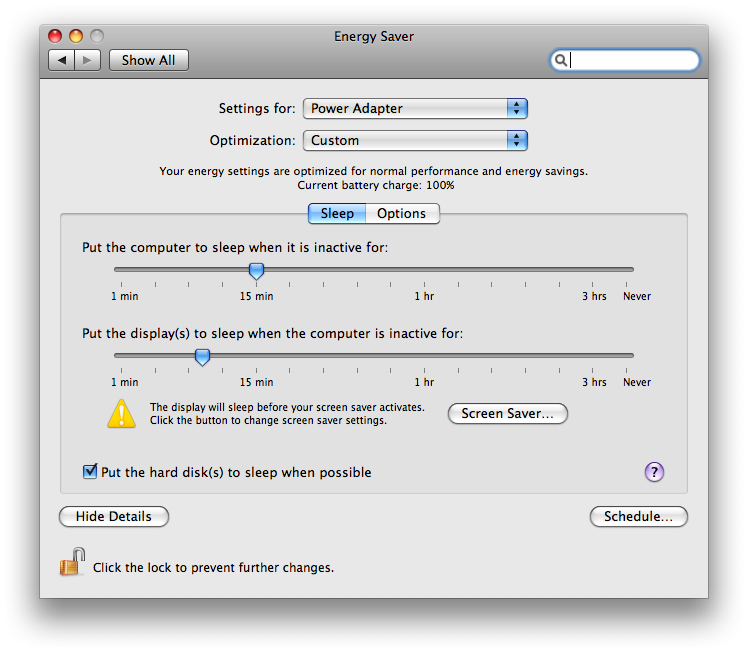
Task: Click the back arrow navigation button
Action: tap(62, 60)
